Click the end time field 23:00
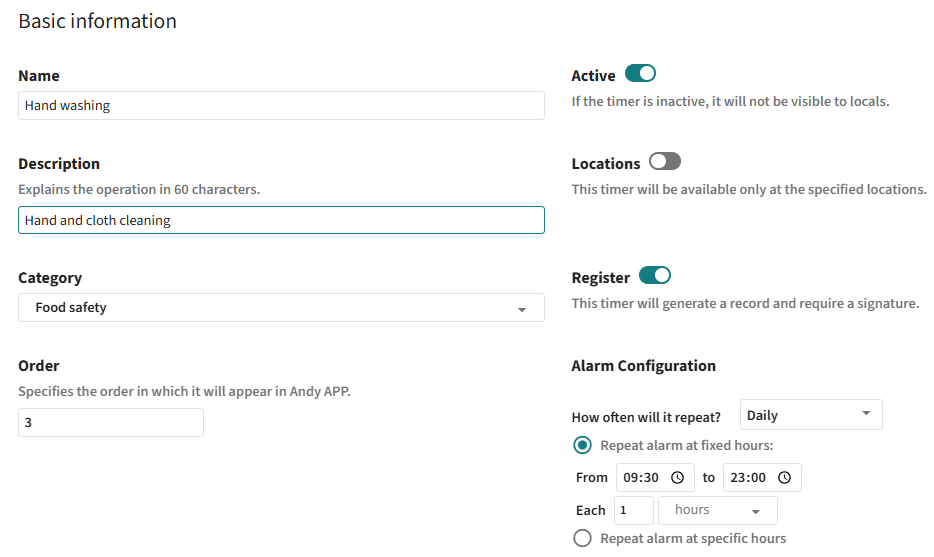 tap(762, 478)
